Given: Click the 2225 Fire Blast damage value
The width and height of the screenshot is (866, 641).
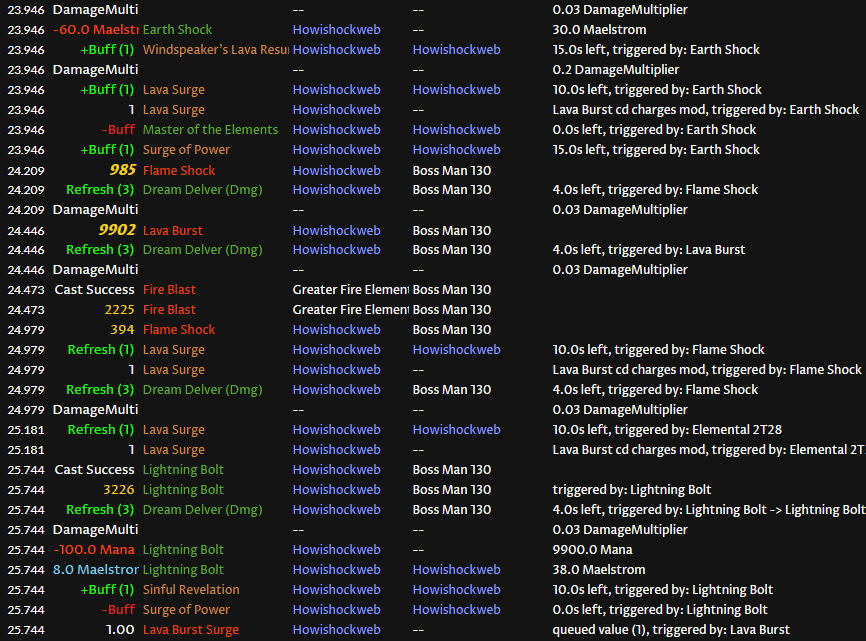Looking at the screenshot, I should [119, 310].
